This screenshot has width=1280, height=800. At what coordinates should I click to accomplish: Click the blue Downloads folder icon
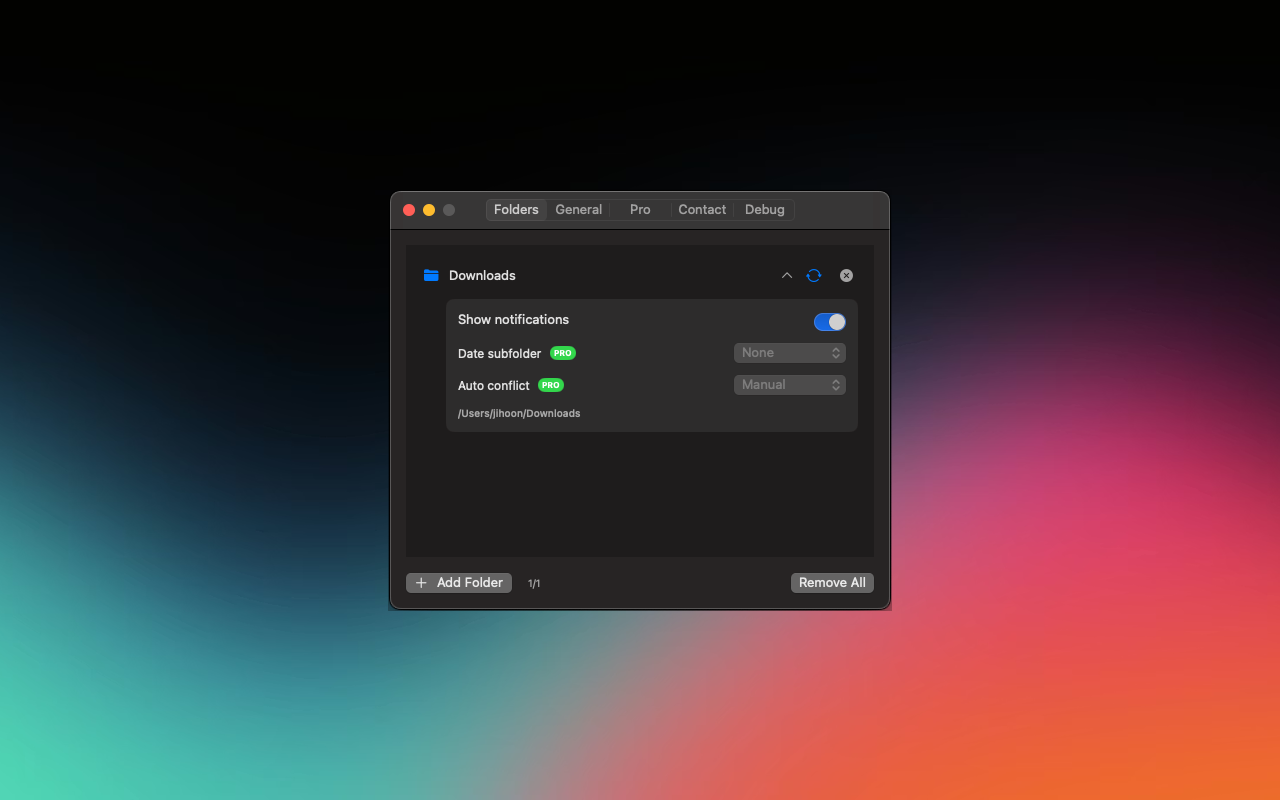pyautogui.click(x=431, y=276)
